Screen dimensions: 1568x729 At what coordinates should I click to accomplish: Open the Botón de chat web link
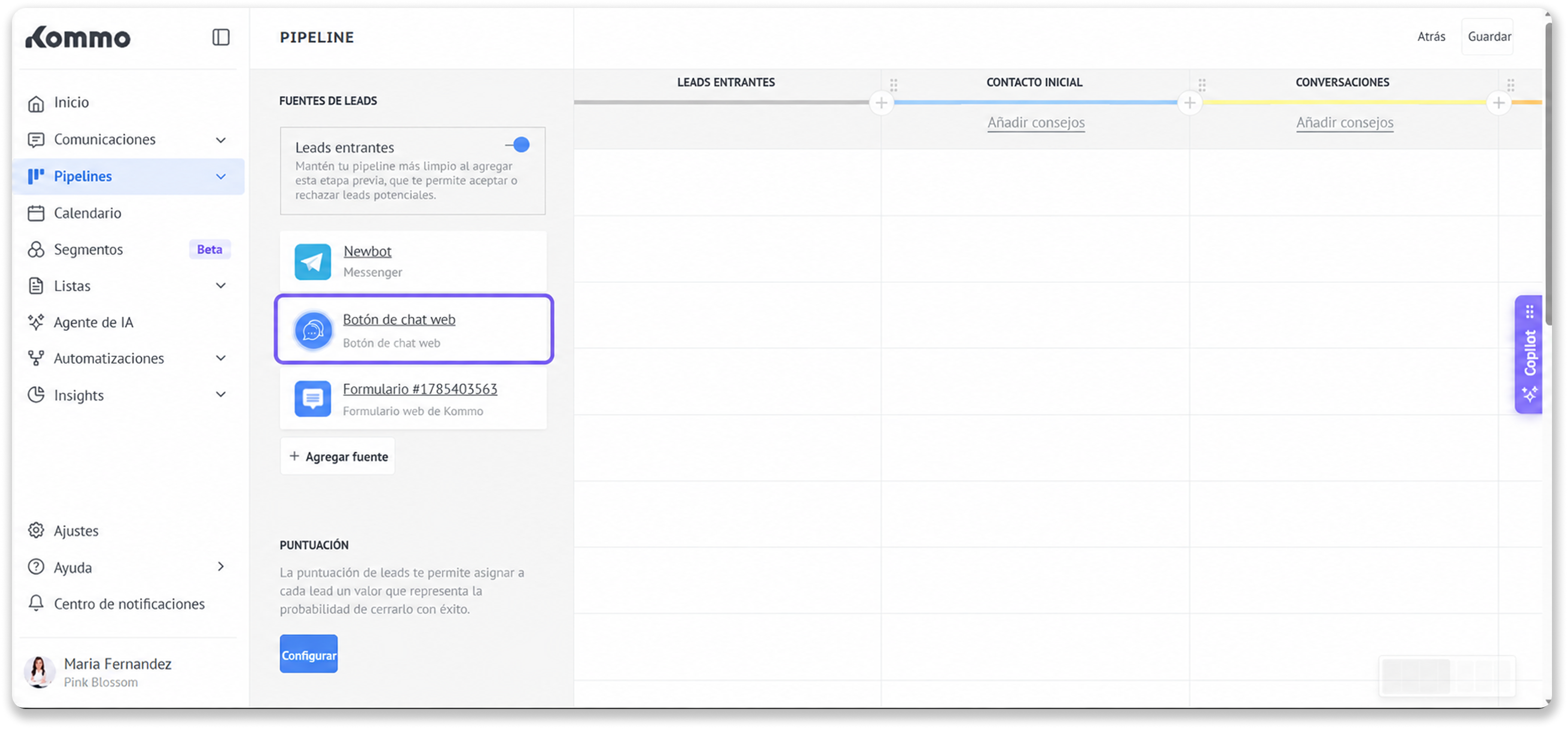[399, 319]
